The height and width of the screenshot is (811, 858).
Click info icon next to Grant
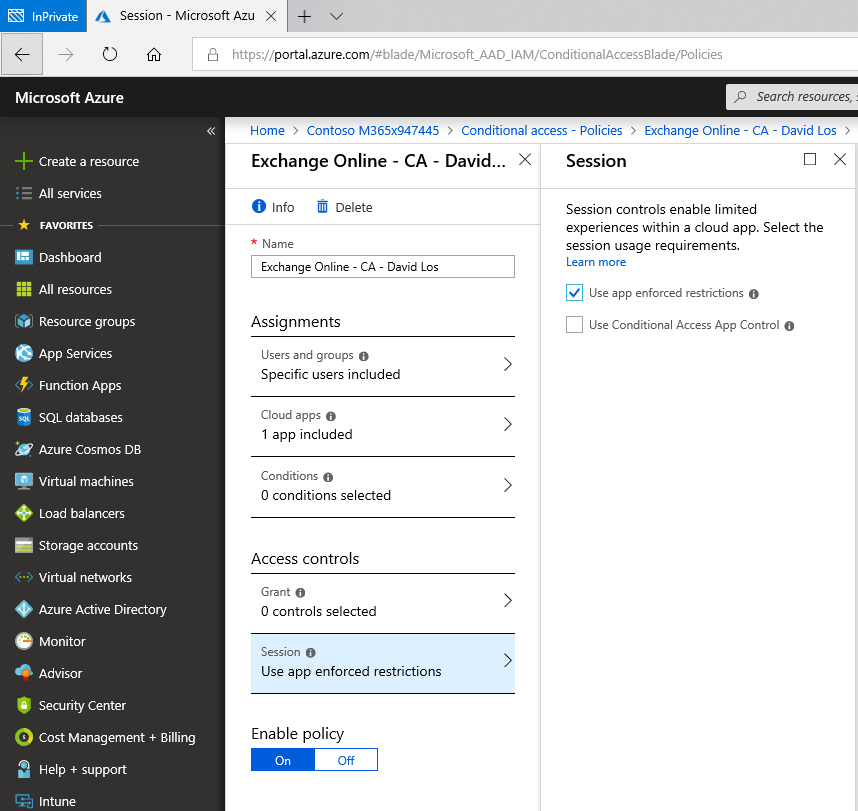[300, 593]
